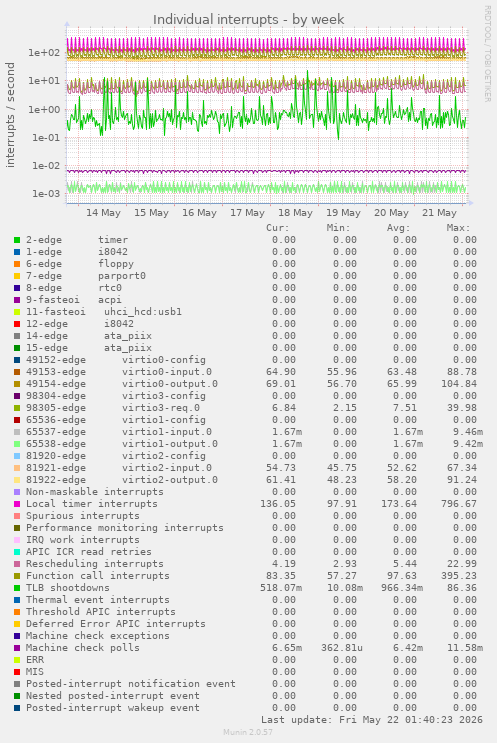Click the Avg: column header
Viewport: 497px width, 743px height.
click(398, 228)
